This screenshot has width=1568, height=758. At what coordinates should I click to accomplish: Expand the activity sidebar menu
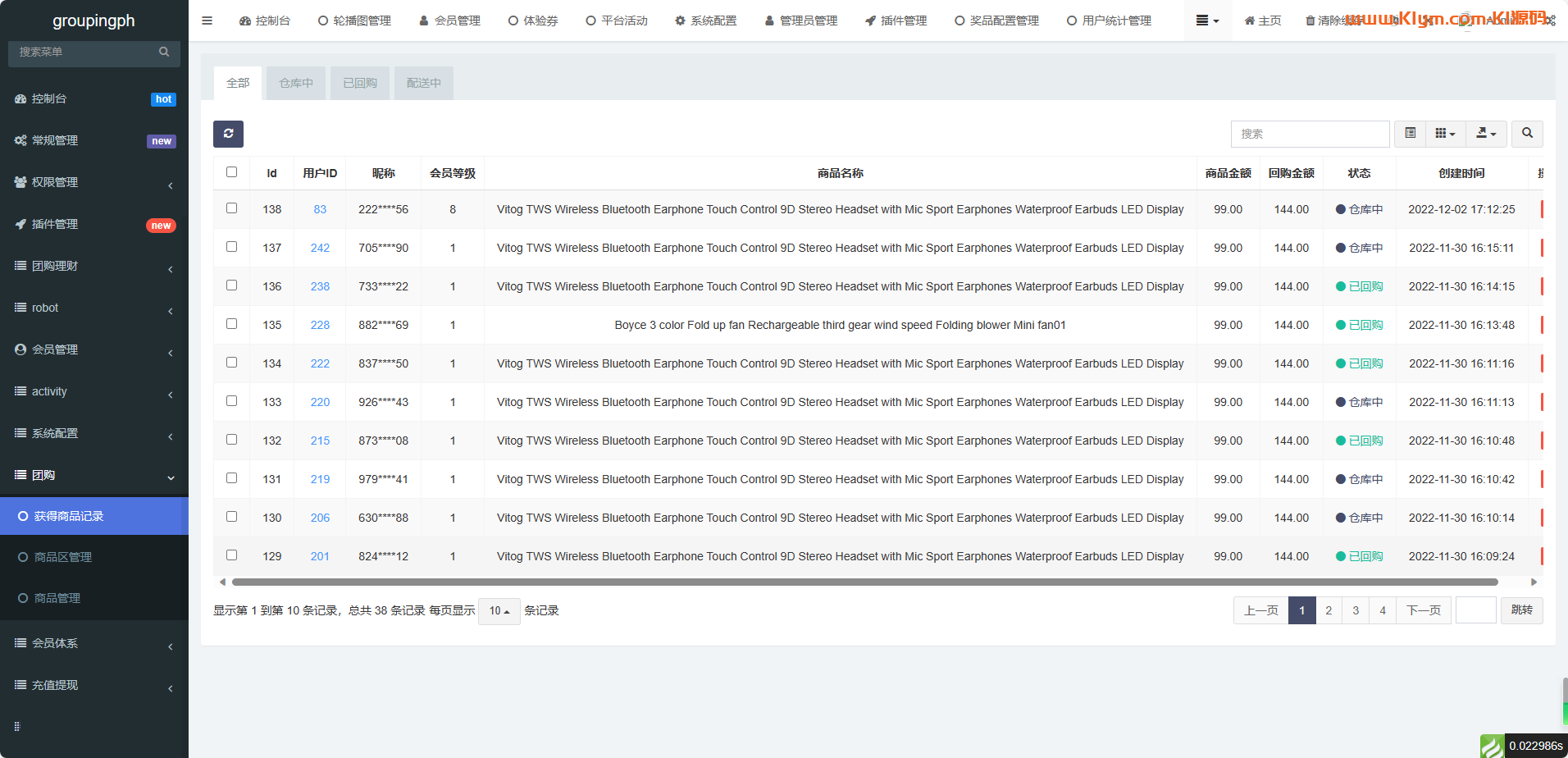coord(94,391)
